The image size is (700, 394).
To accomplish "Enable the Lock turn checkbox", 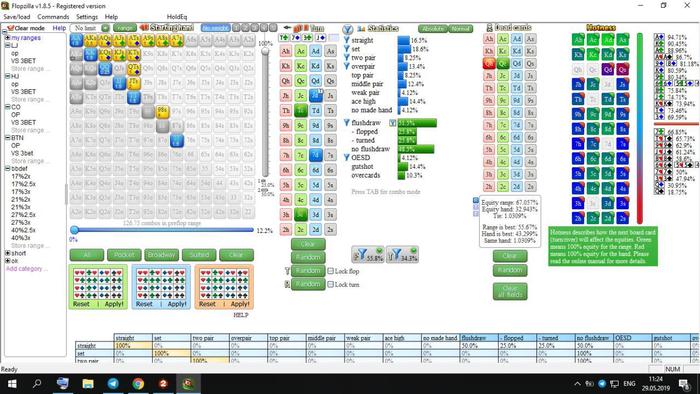I will click(330, 284).
